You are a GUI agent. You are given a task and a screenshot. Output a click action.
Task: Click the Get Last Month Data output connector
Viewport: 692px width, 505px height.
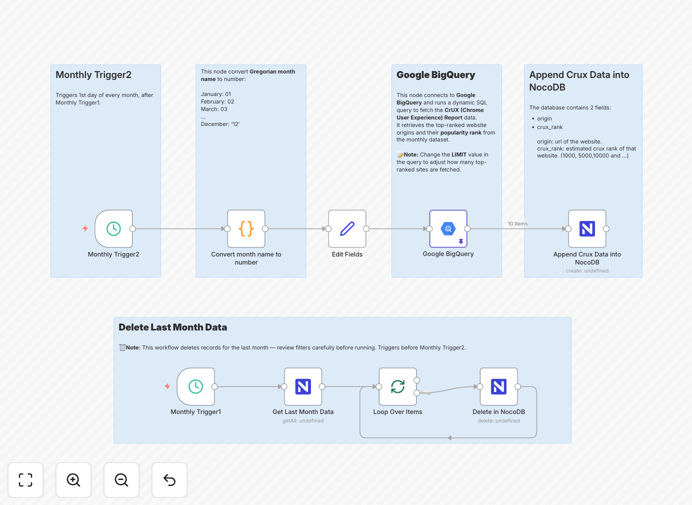322,387
